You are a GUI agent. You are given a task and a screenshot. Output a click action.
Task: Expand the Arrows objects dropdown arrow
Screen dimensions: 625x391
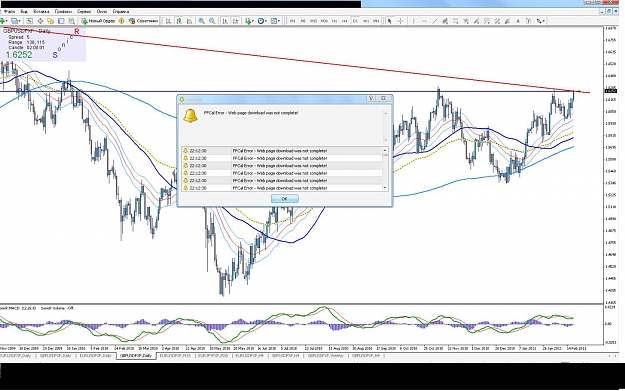click(543, 21)
